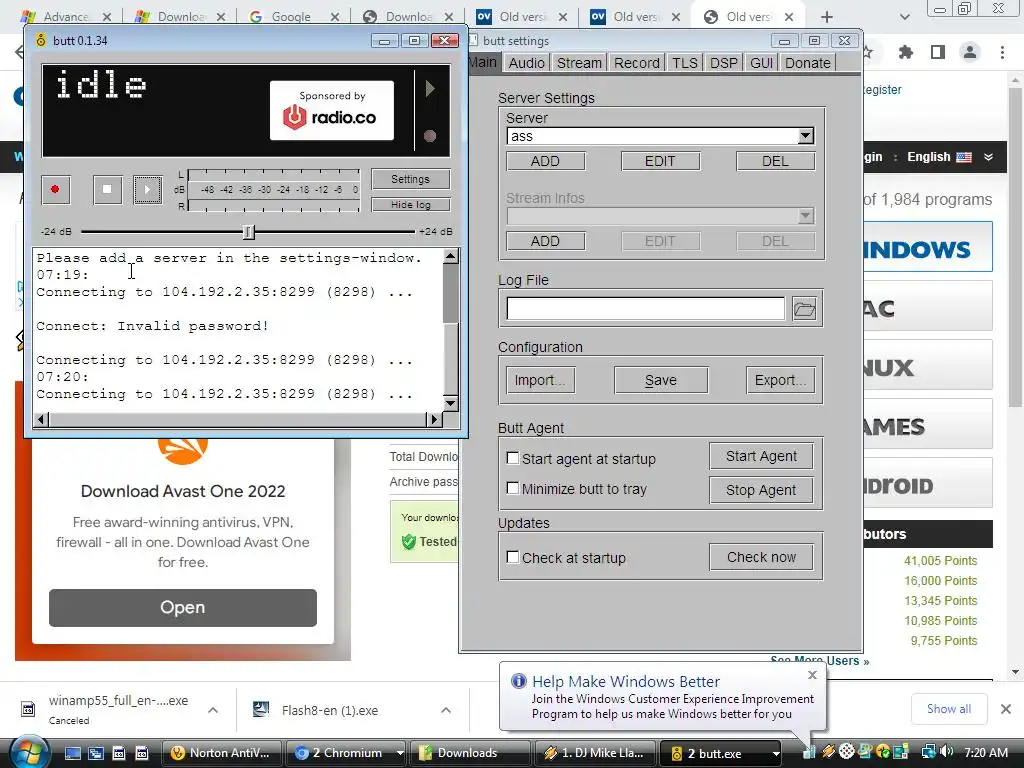Click the small play arrow on the butt display
The image size is (1024, 768).
(430, 88)
